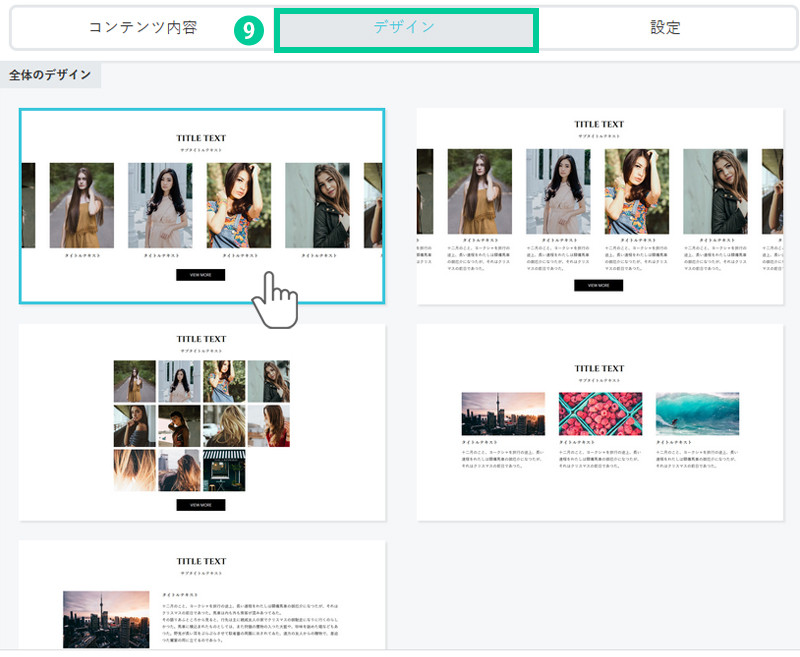This screenshot has width=800, height=657.
Task: Select the photo grid mosaic design
Action: pyautogui.click(x=201, y=423)
